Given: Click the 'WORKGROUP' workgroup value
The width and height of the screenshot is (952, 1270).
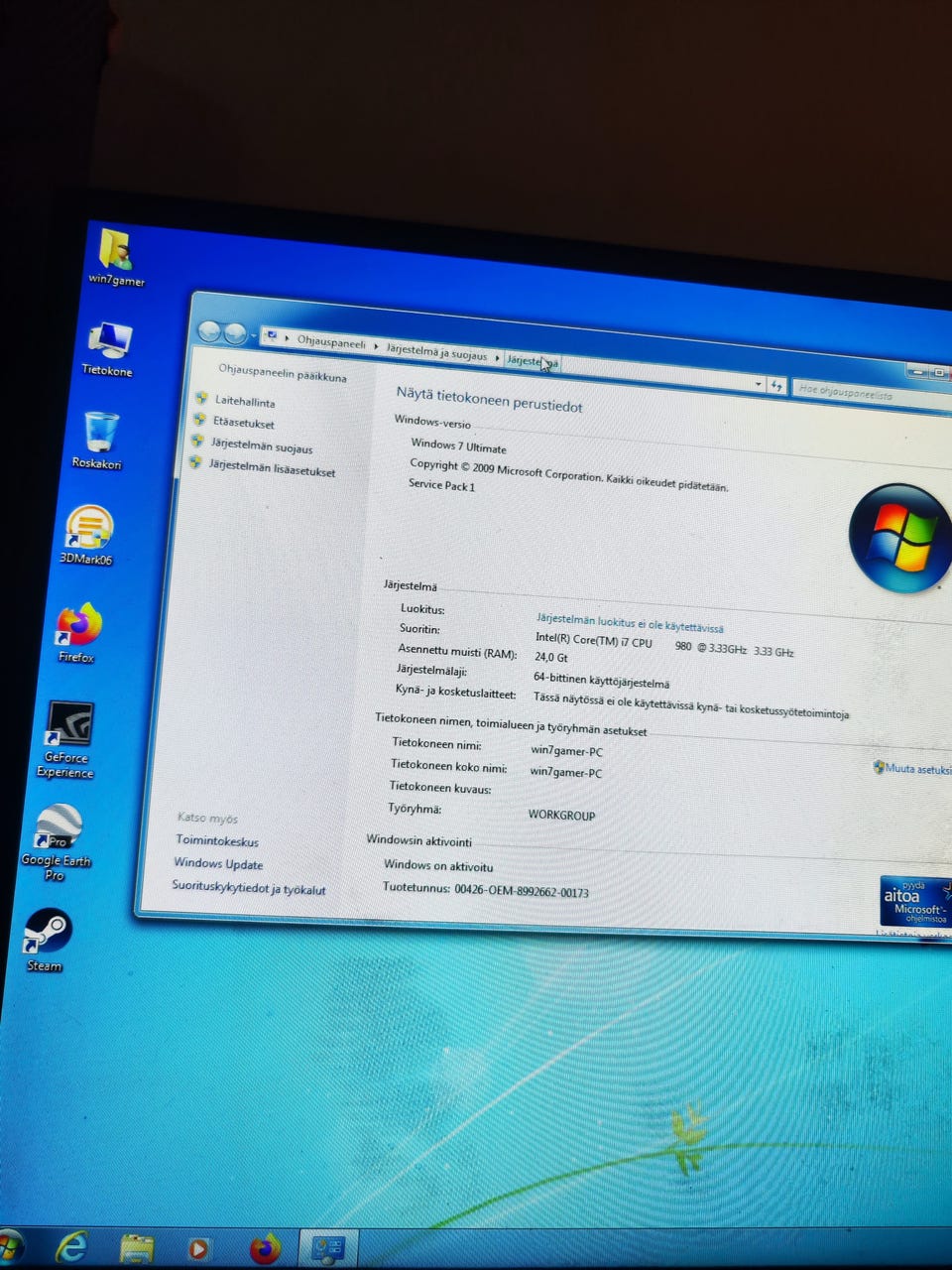Looking at the screenshot, I should pyautogui.click(x=561, y=815).
